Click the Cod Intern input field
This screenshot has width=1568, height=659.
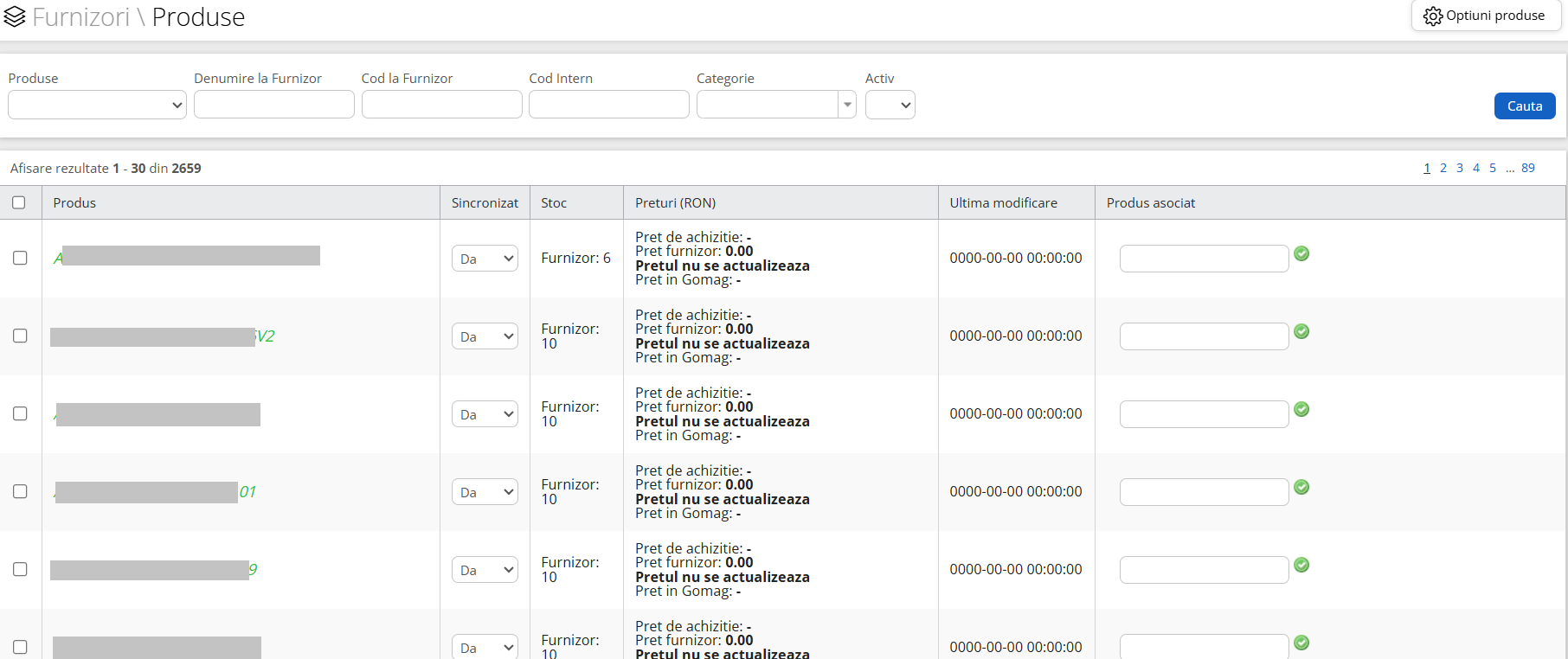[x=608, y=105]
